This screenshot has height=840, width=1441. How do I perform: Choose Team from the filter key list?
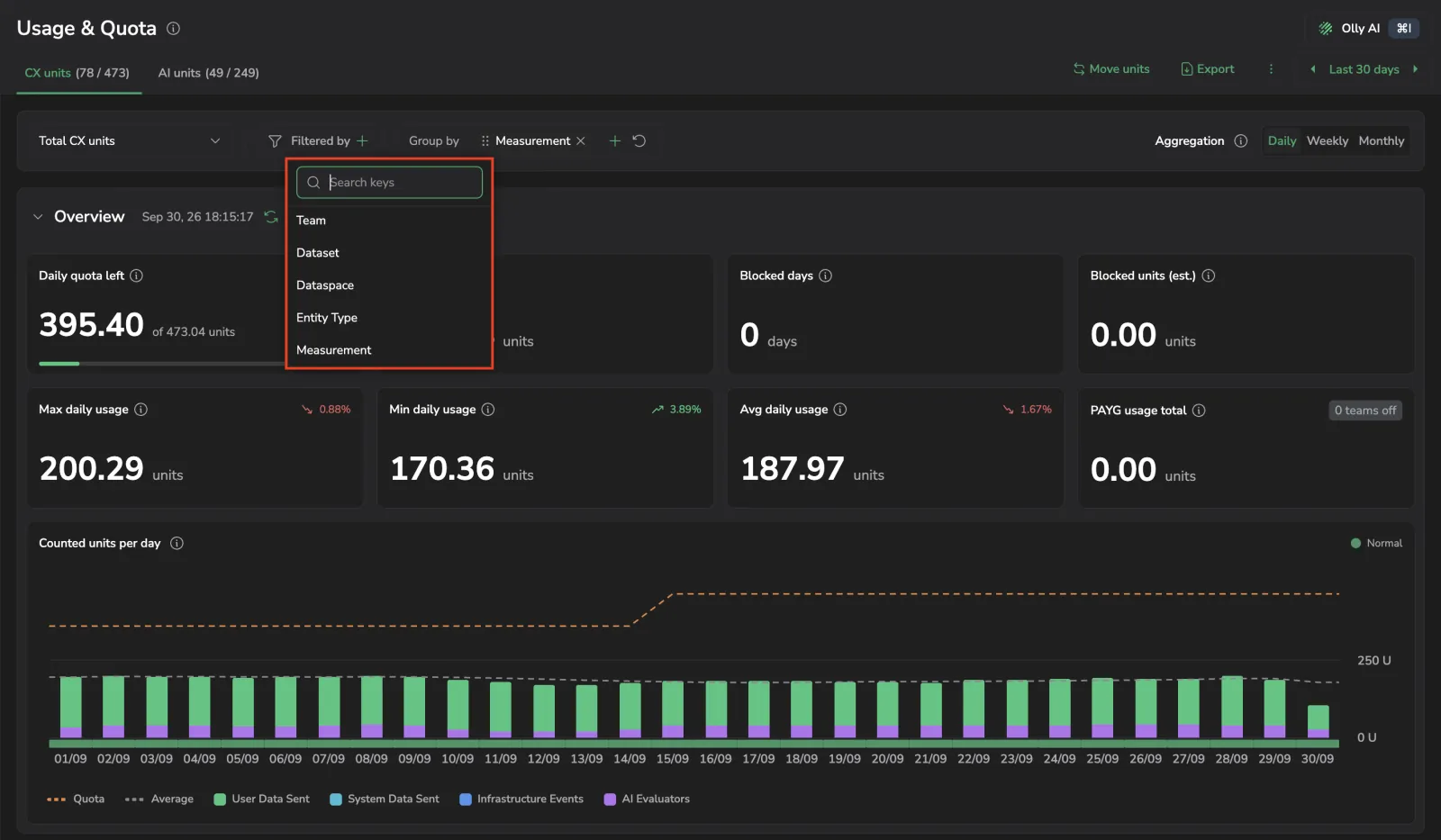tap(389, 221)
